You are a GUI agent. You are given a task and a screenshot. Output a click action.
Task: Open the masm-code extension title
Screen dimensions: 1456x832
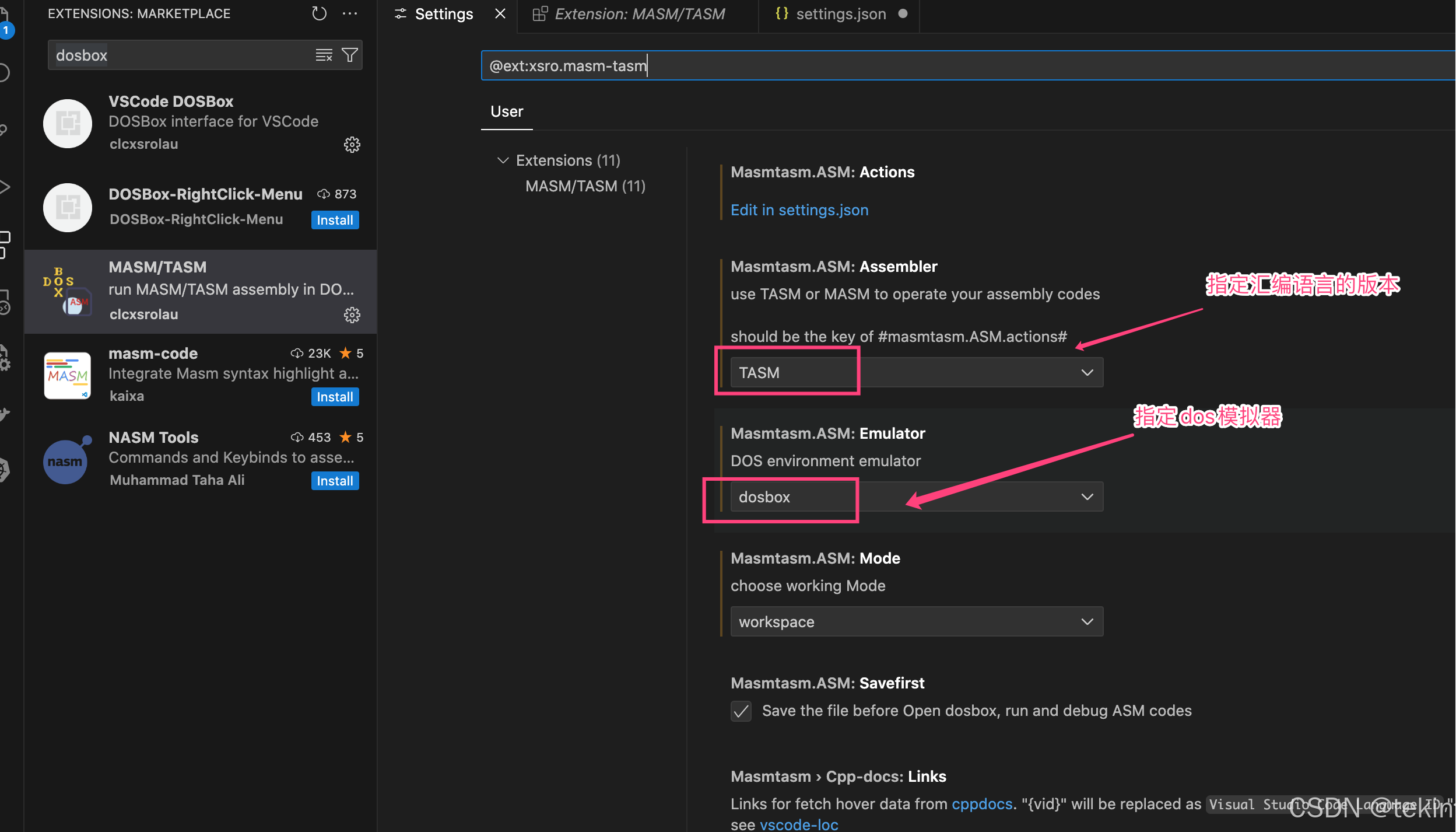(153, 354)
